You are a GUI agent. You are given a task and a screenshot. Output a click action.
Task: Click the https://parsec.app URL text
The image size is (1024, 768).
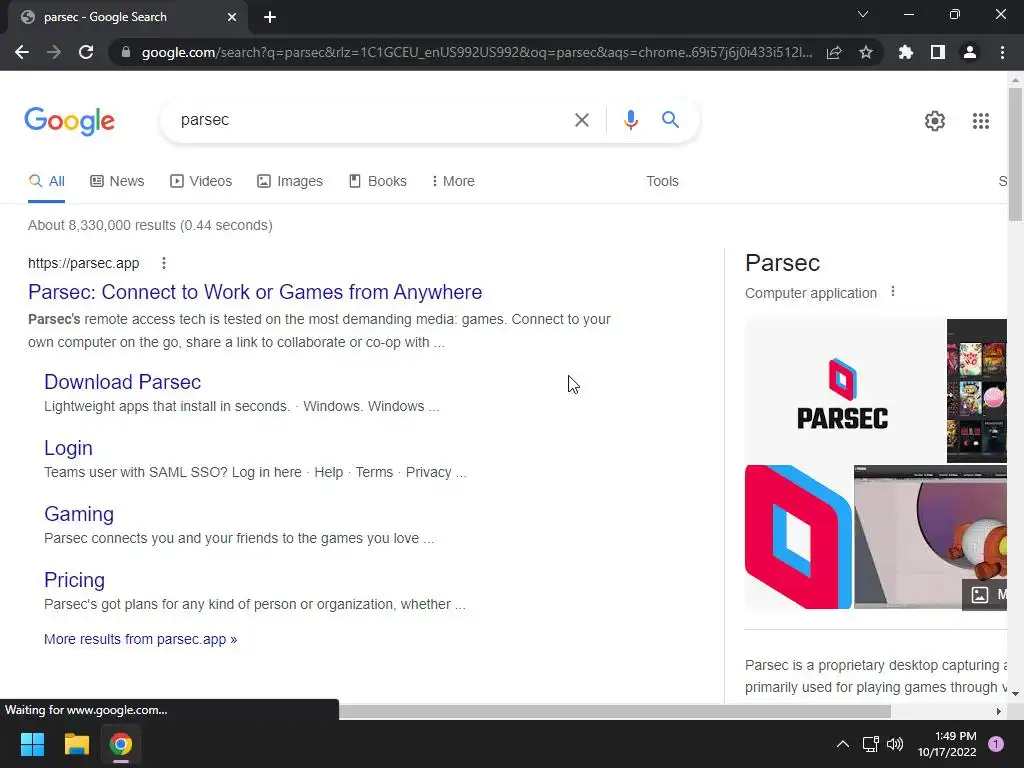point(84,263)
